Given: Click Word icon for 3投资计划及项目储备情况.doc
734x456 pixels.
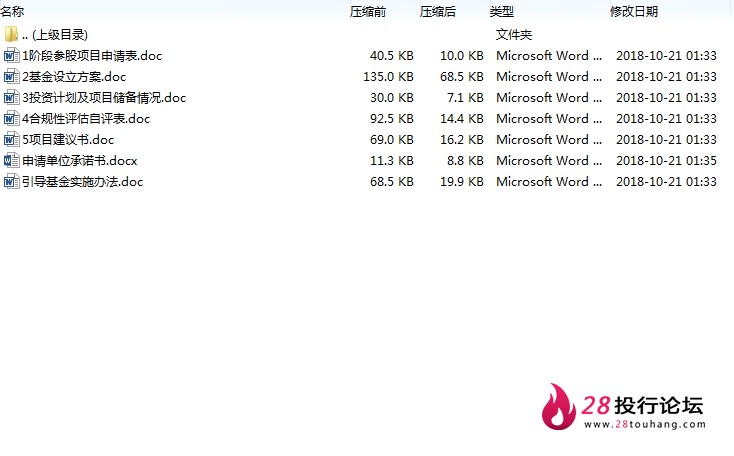Looking at the screenshot, I should pyautogui.click(x=11, y=97).
